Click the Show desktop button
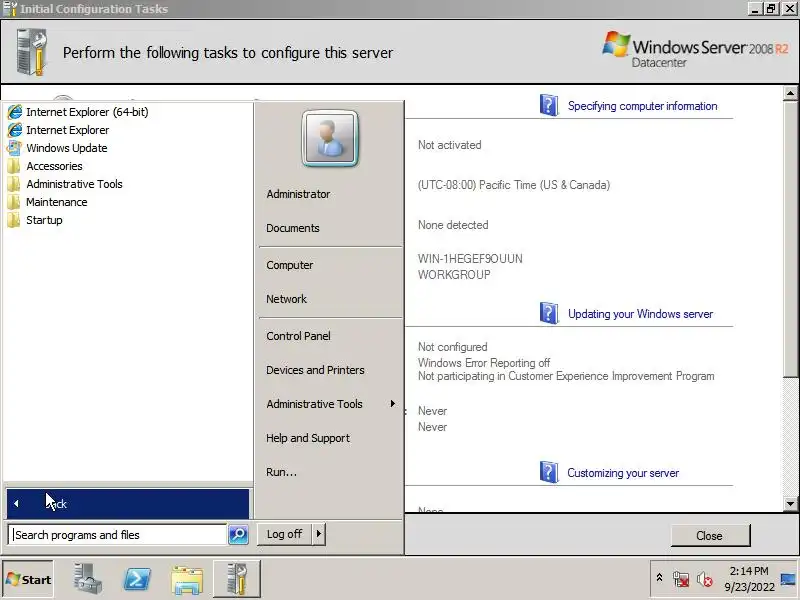The height and width of the screenshot is (600, 800). 789,579
